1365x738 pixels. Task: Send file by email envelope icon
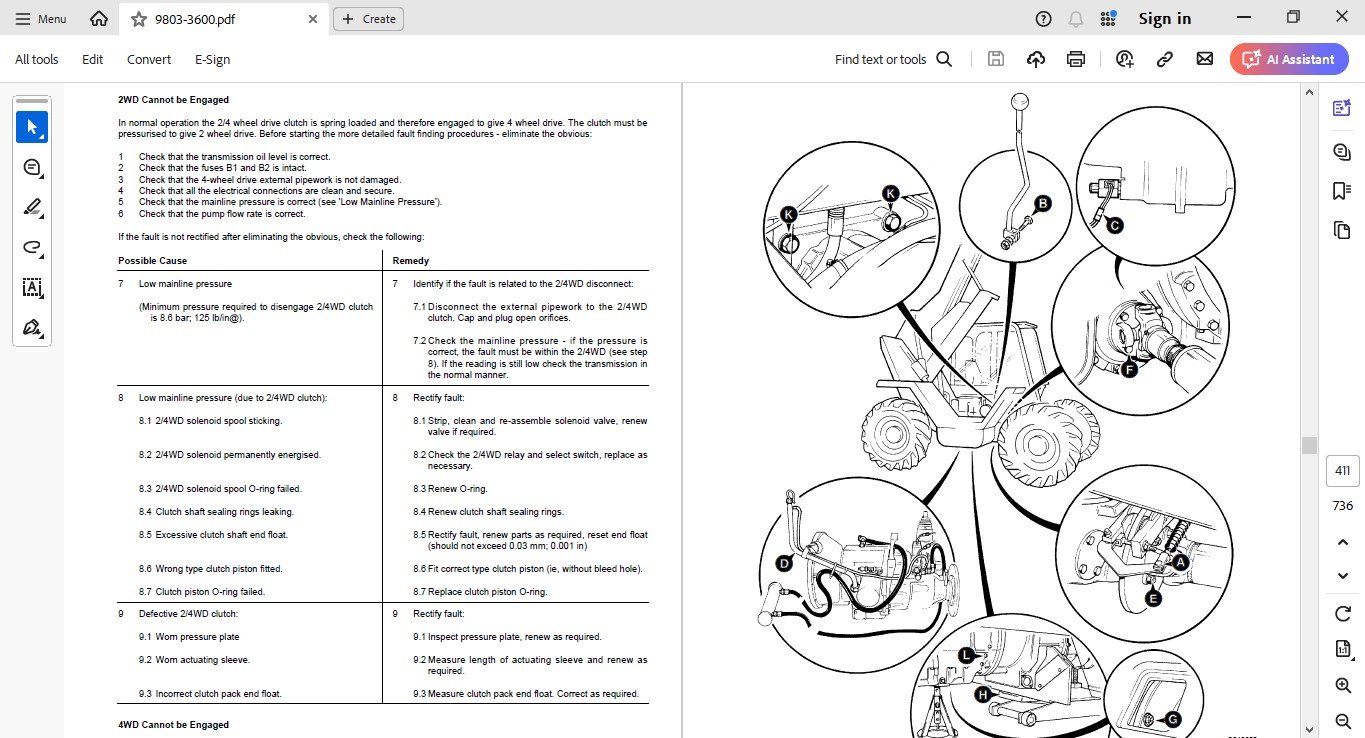(x=1205, y=59)
